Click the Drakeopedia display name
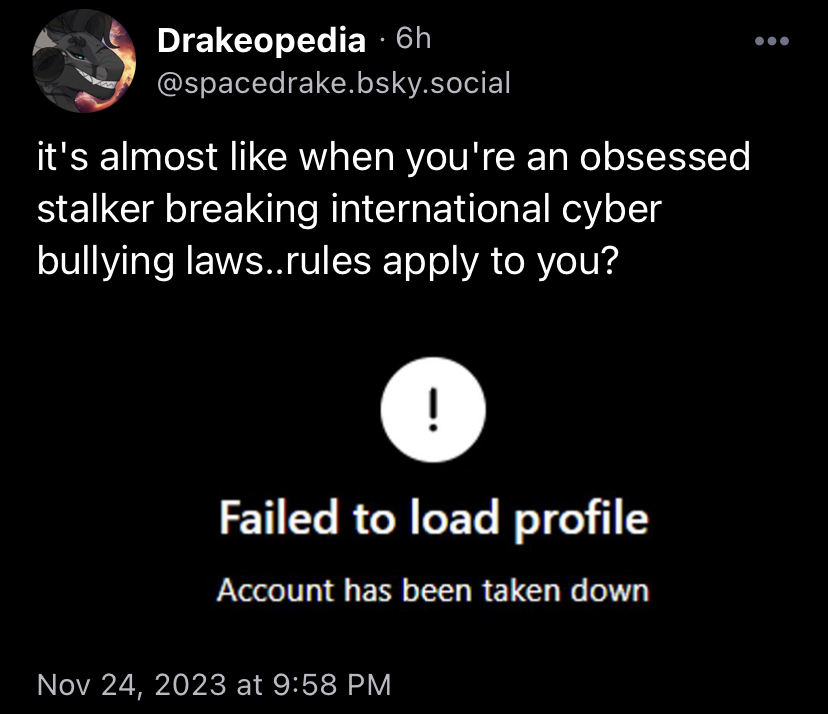 point(261,41)
